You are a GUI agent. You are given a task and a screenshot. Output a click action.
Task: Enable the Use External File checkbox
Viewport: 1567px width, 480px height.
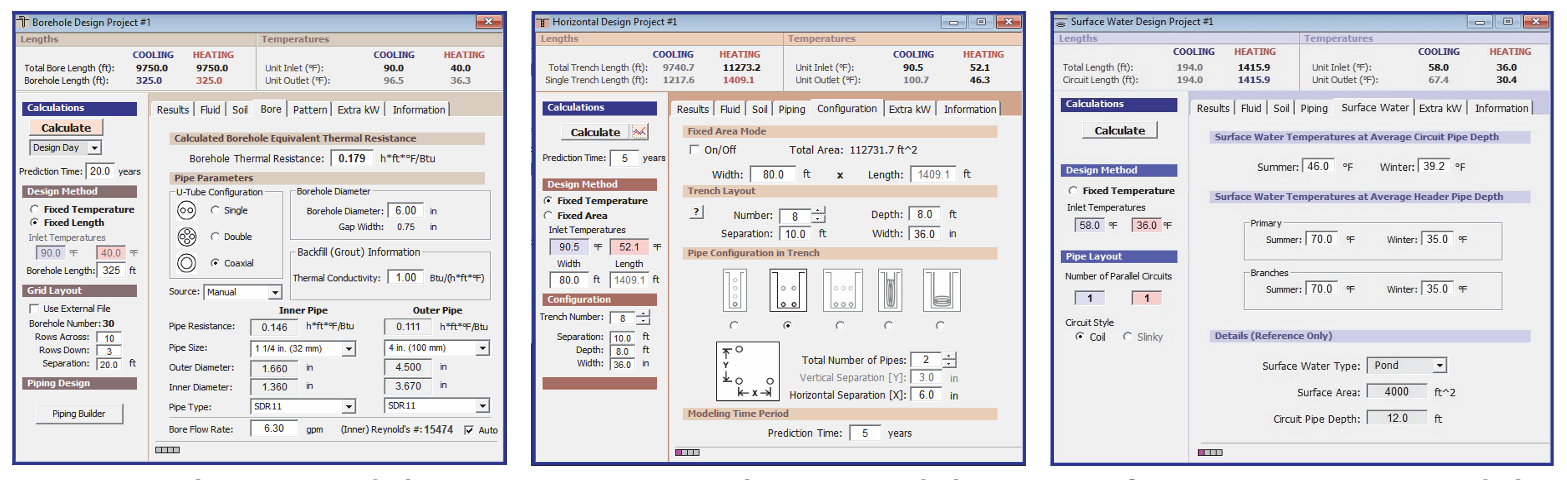tap(35, 308)
